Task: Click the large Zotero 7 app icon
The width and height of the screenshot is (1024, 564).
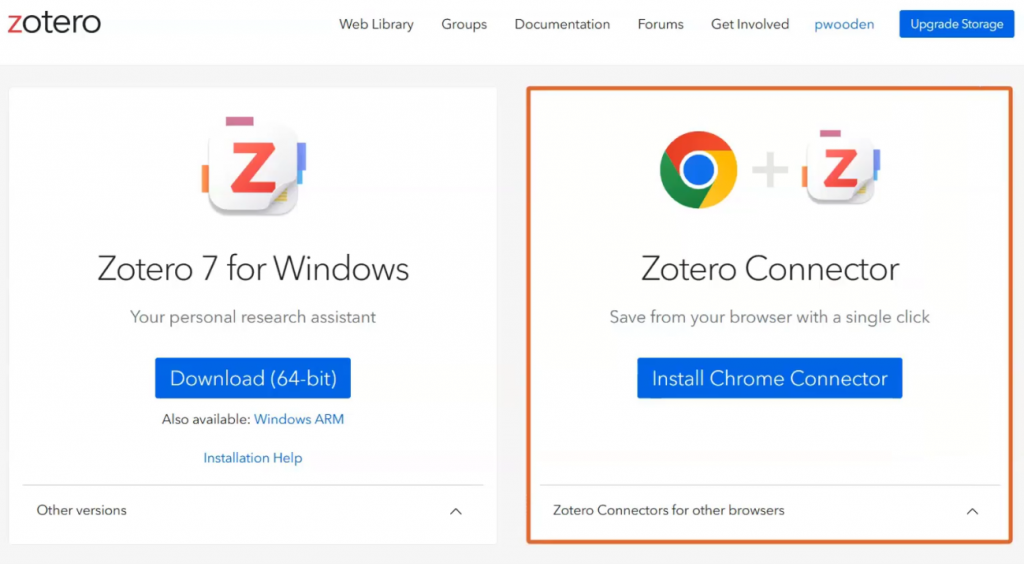Action: [253, 167]
